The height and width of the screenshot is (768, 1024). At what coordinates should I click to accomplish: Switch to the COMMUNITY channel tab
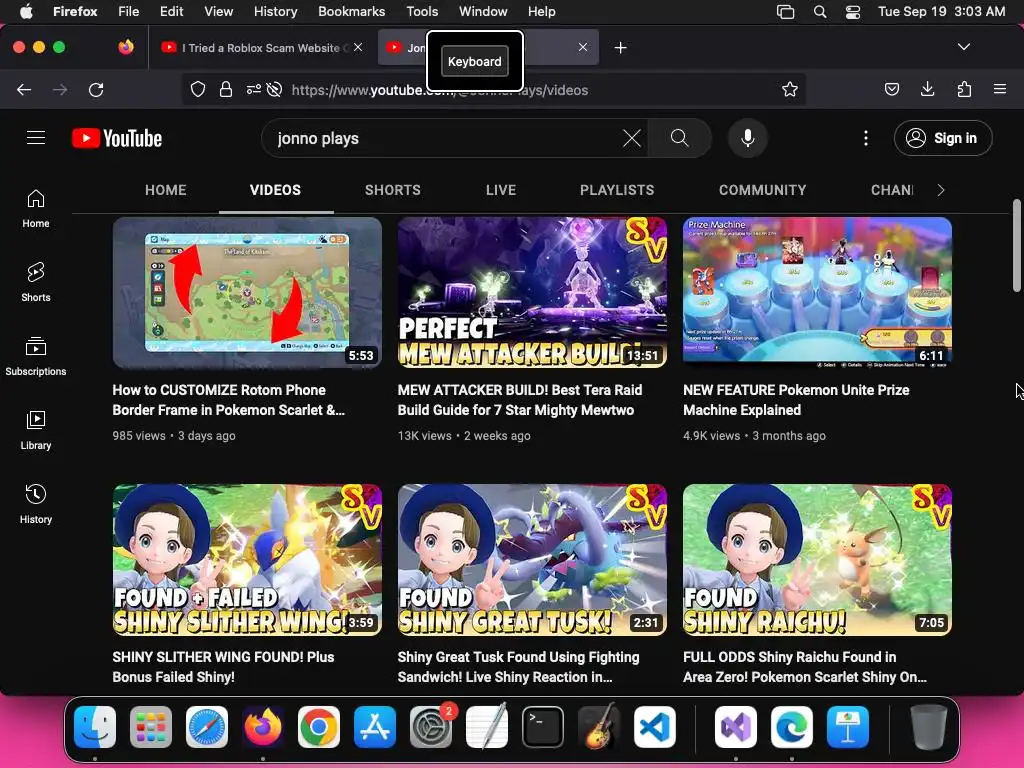click(x=763, y=190)
